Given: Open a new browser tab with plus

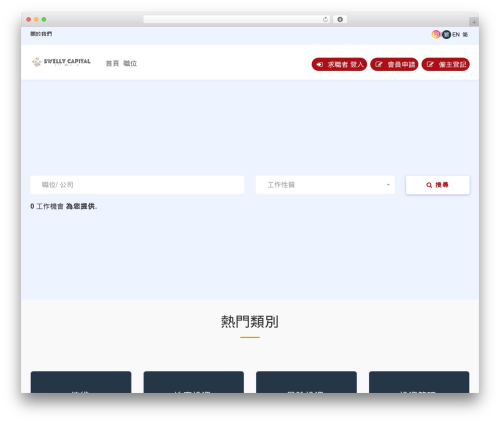Looking at the screenshot, I should (x=474, y=22).
